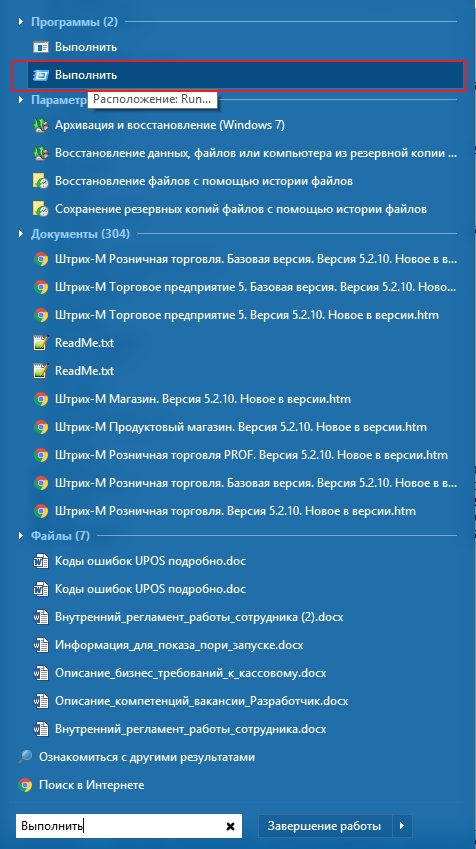Collapse the Программы (2) section arrow
This screenshot has width=476, height=849.
pos(21,22)
